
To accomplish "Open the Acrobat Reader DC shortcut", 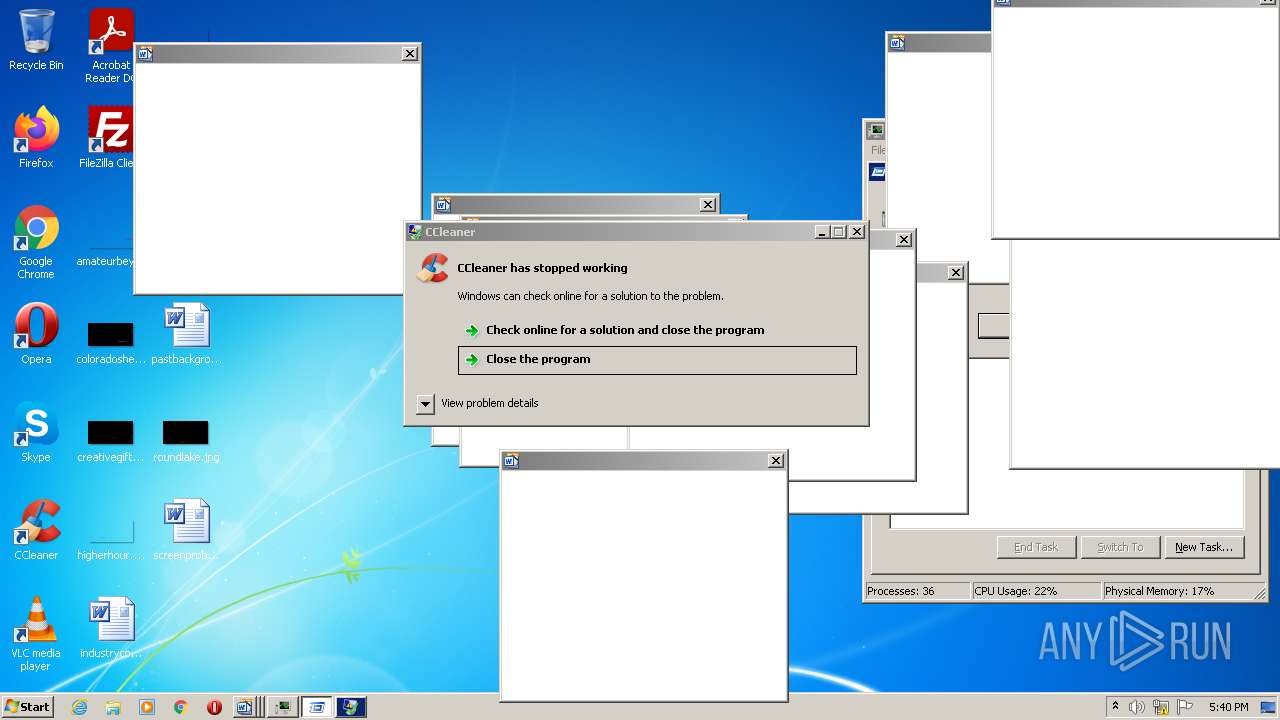I will (110, 46).
